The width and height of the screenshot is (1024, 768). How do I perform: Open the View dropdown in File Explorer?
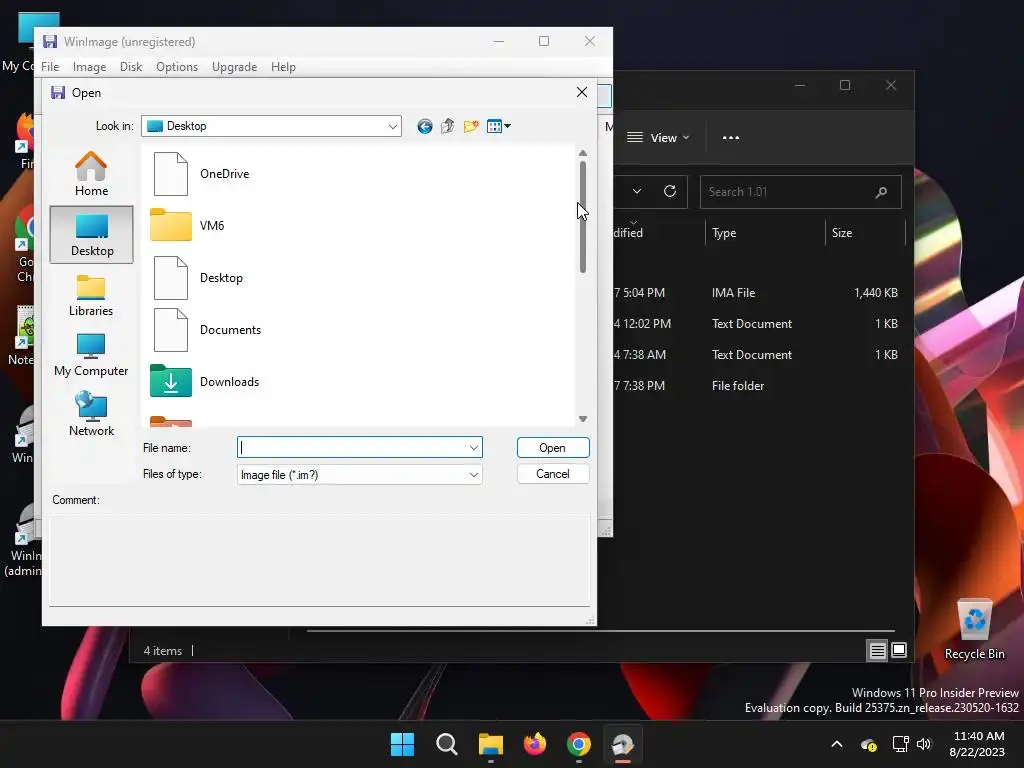[x=658, y=138]
